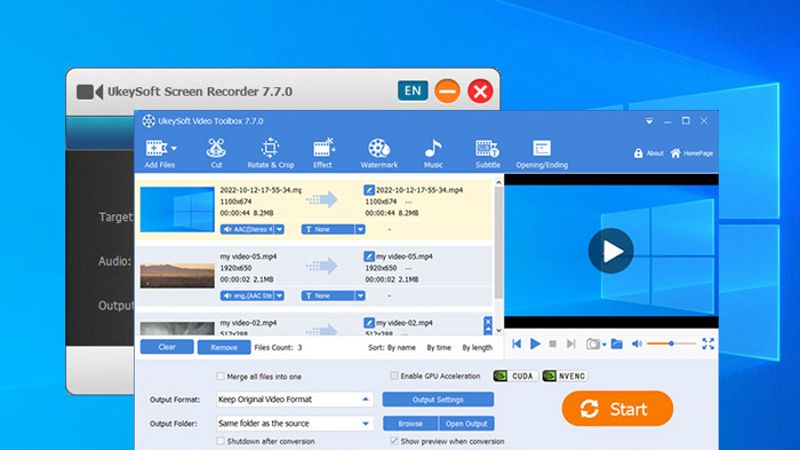Remove my video-02.mp4 with its X icon

click(488, 321)
